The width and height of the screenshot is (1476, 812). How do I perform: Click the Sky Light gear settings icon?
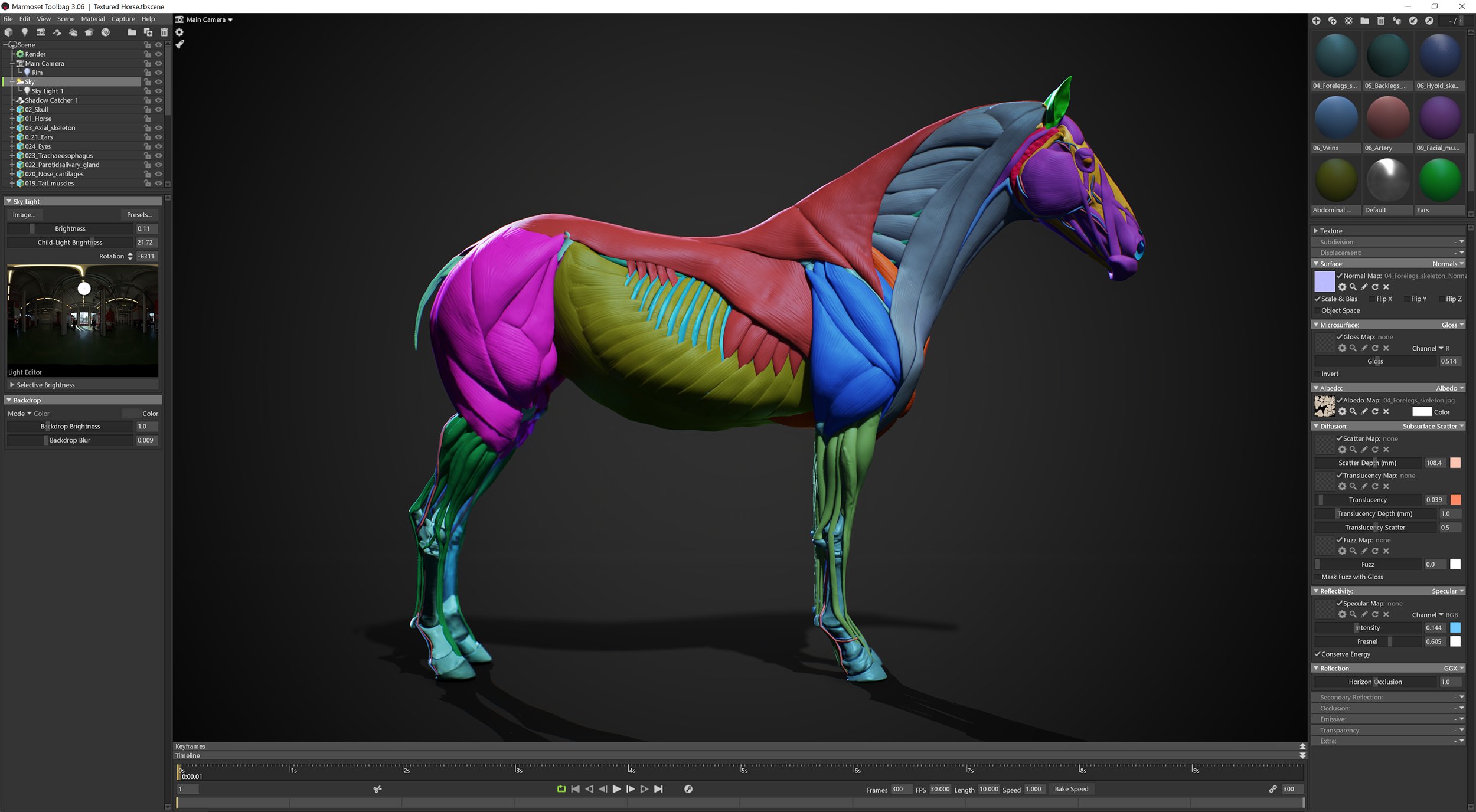[180, 32]
